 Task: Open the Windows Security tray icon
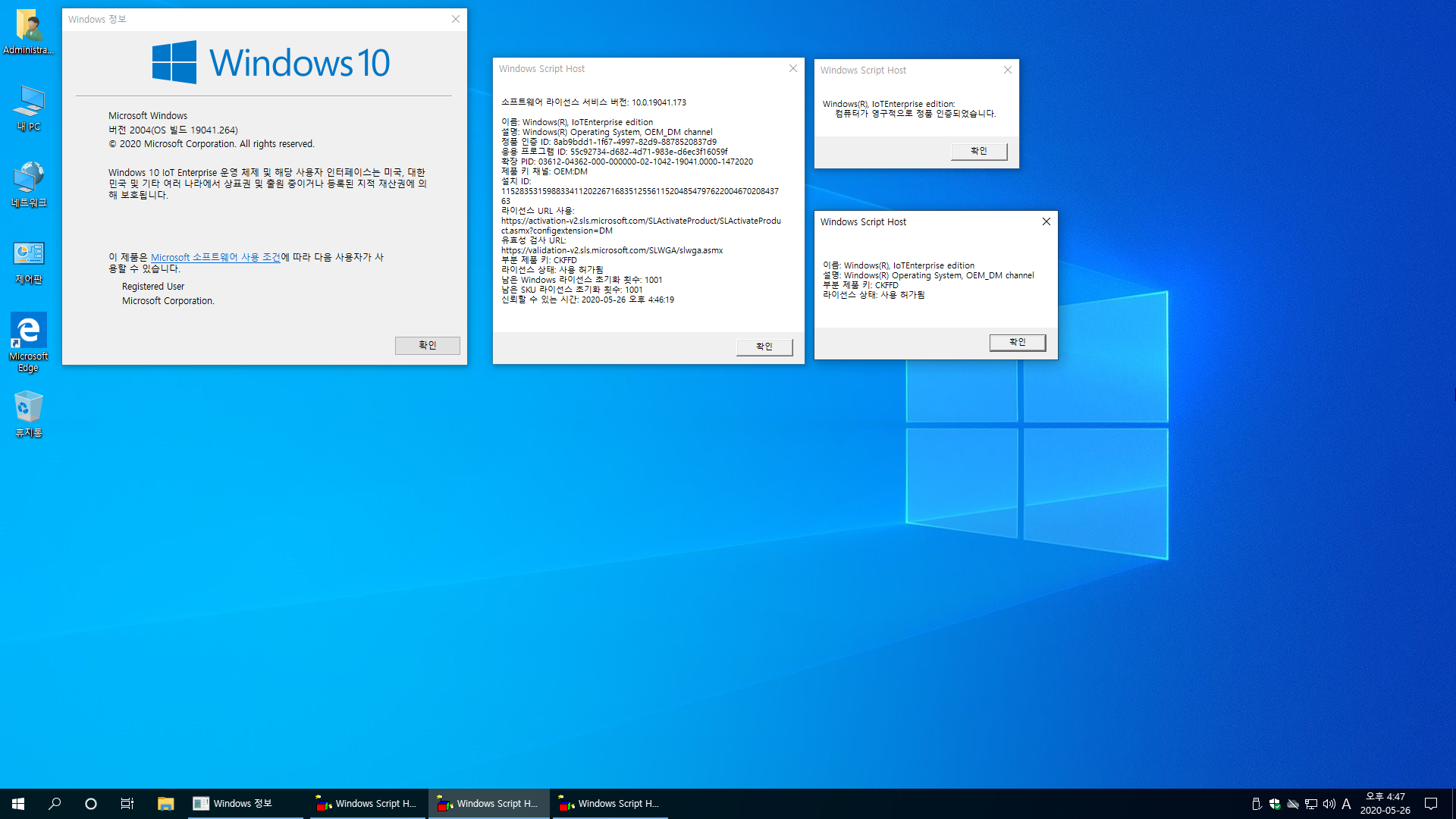(1275, 804)
